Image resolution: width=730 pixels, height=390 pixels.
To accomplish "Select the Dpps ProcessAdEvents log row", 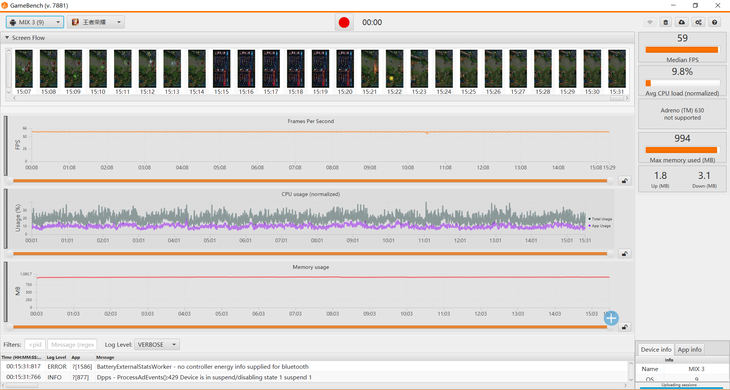I will (315, 377).
